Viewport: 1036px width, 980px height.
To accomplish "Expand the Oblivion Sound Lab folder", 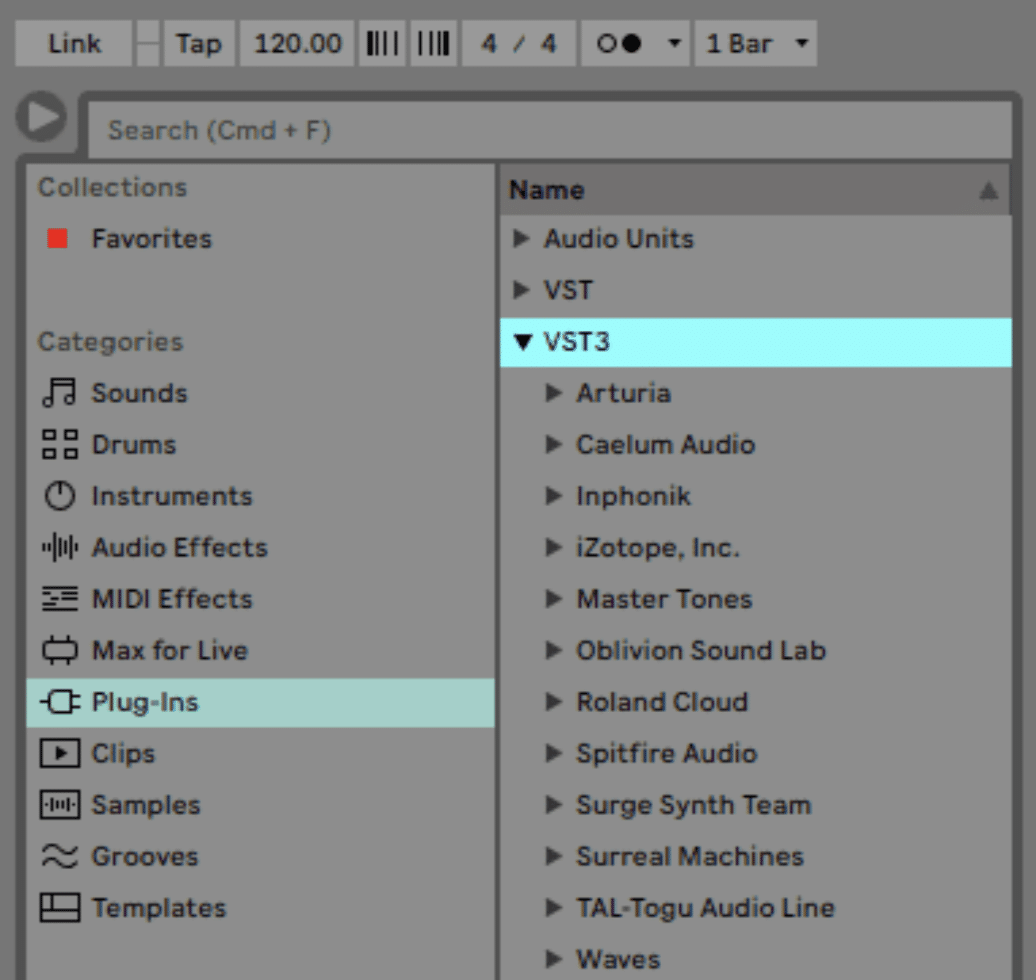I will click(x=553, y=650).
